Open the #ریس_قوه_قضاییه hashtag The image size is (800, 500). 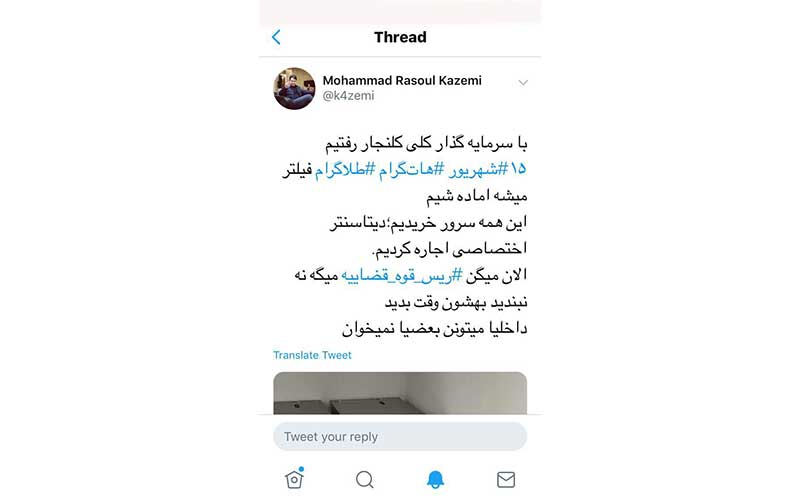(x=402, y=276)
